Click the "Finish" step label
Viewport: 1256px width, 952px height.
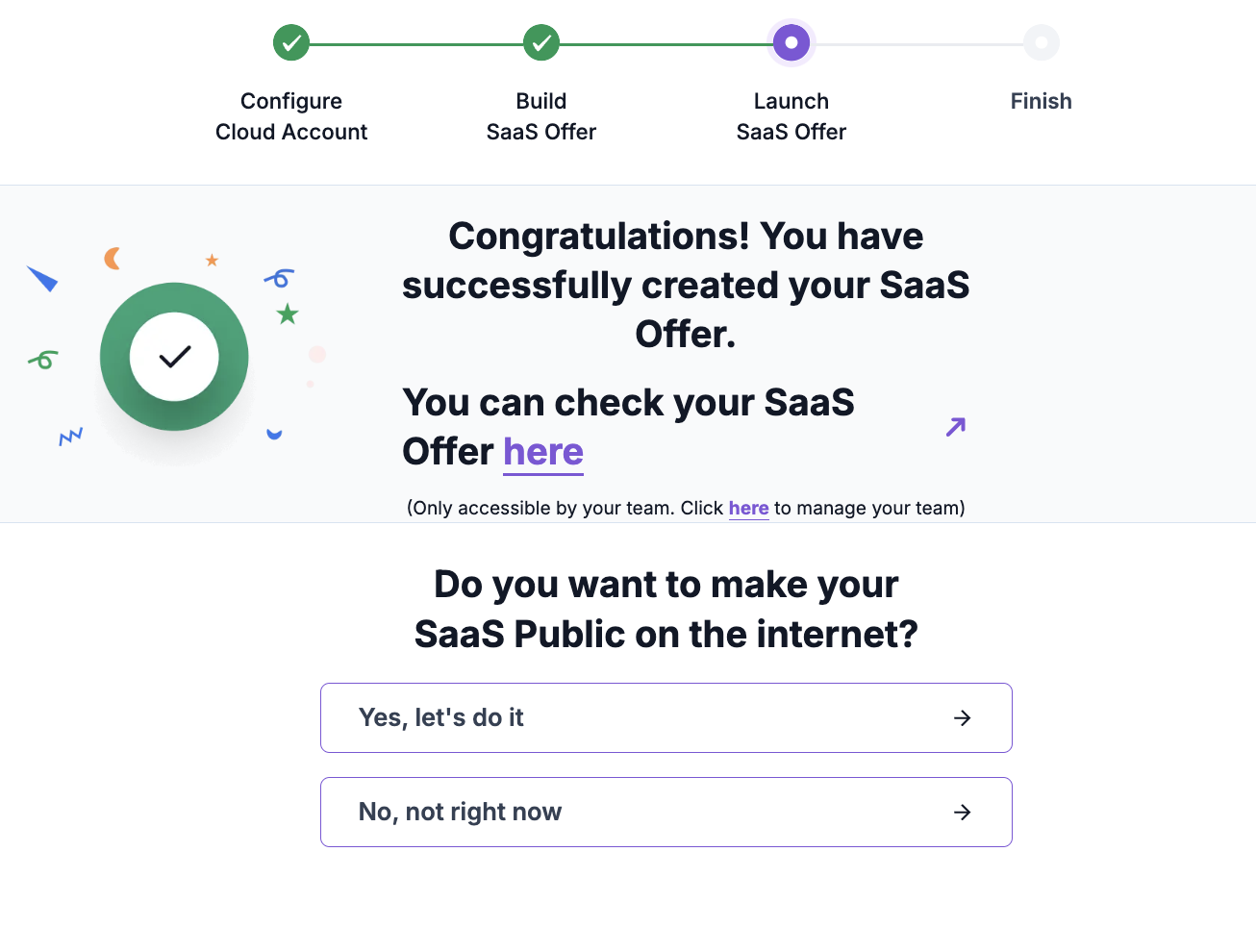pos(1042,101)
